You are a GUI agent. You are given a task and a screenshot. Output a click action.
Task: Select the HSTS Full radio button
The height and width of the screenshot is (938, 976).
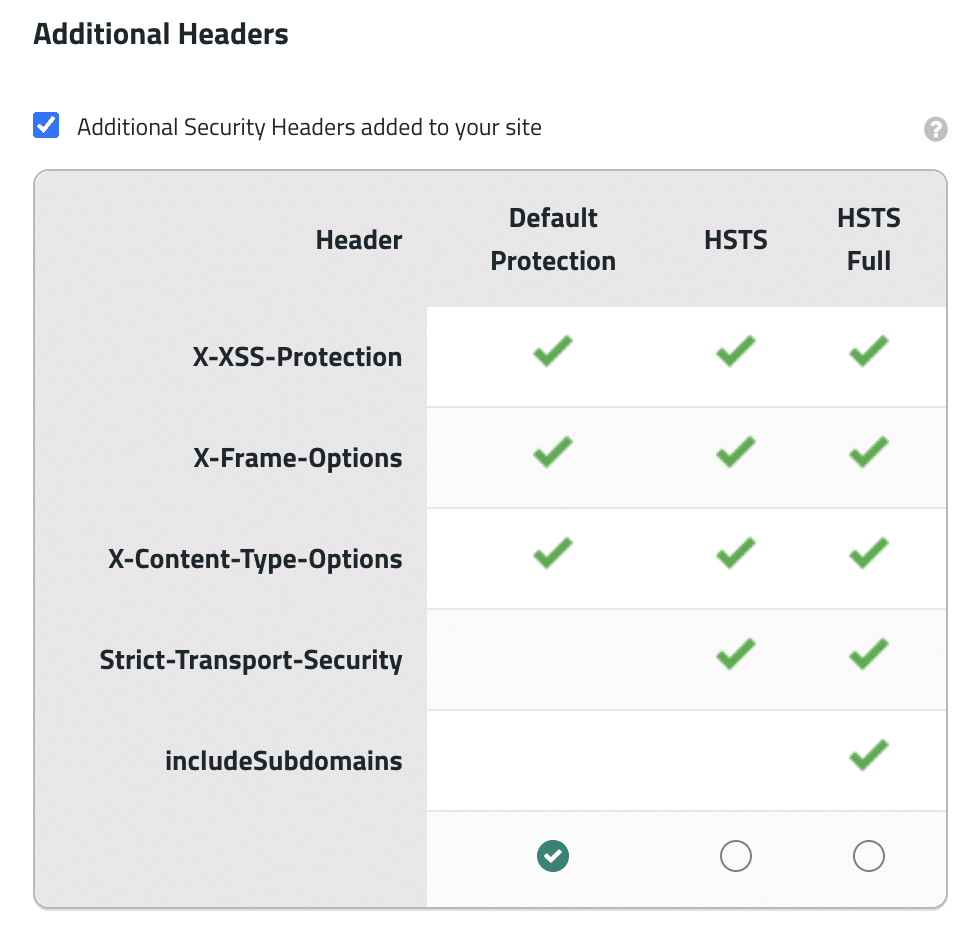(868, 856)
